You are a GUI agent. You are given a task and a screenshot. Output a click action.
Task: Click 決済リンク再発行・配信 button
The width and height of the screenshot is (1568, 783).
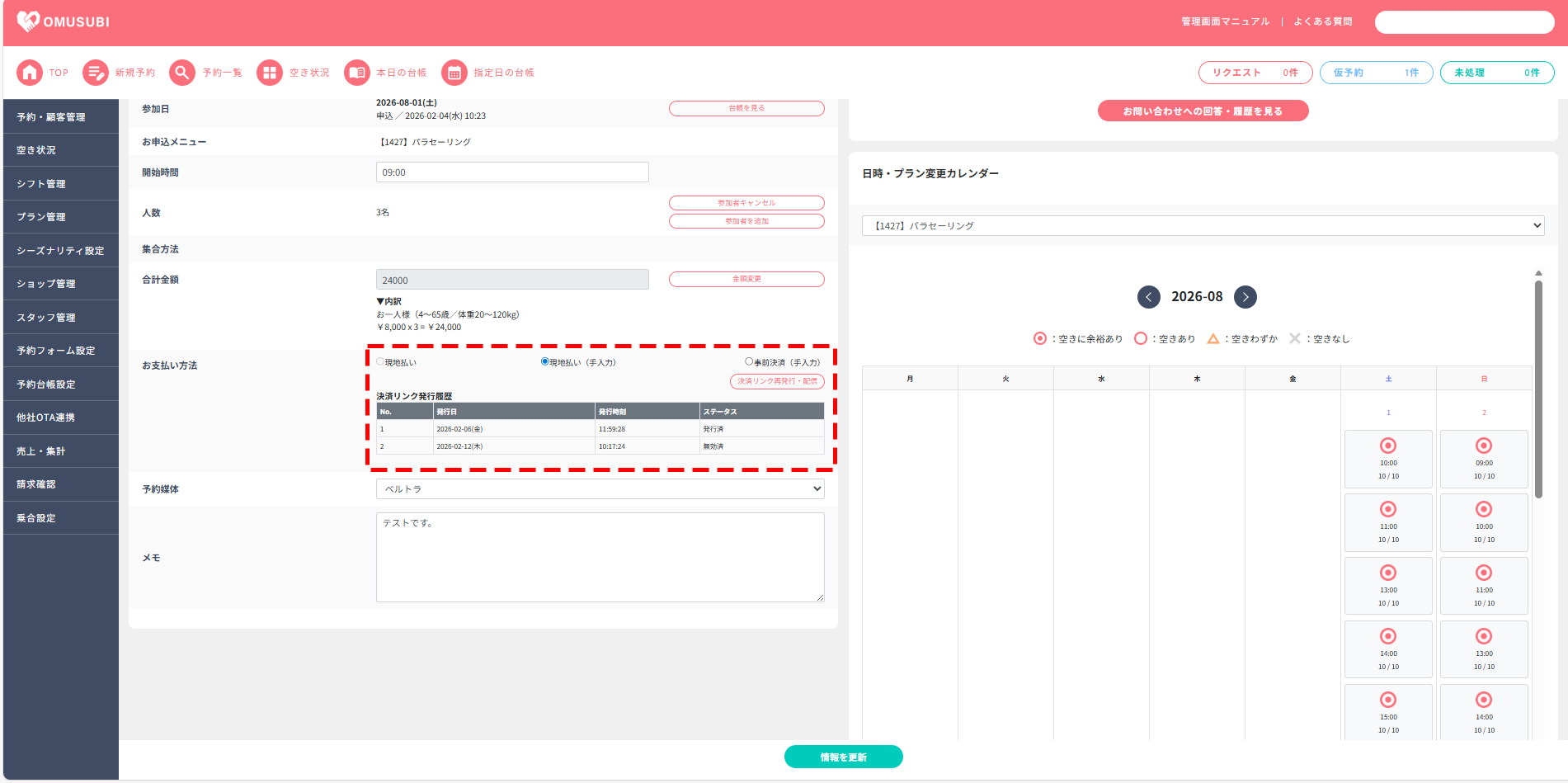click(x=777, y=381)
